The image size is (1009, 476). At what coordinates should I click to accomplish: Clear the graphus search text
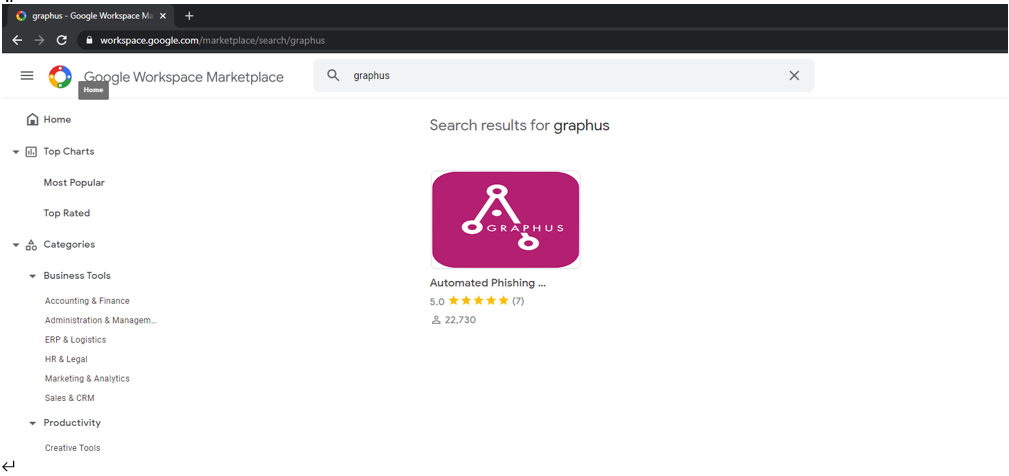coord(794,75)
